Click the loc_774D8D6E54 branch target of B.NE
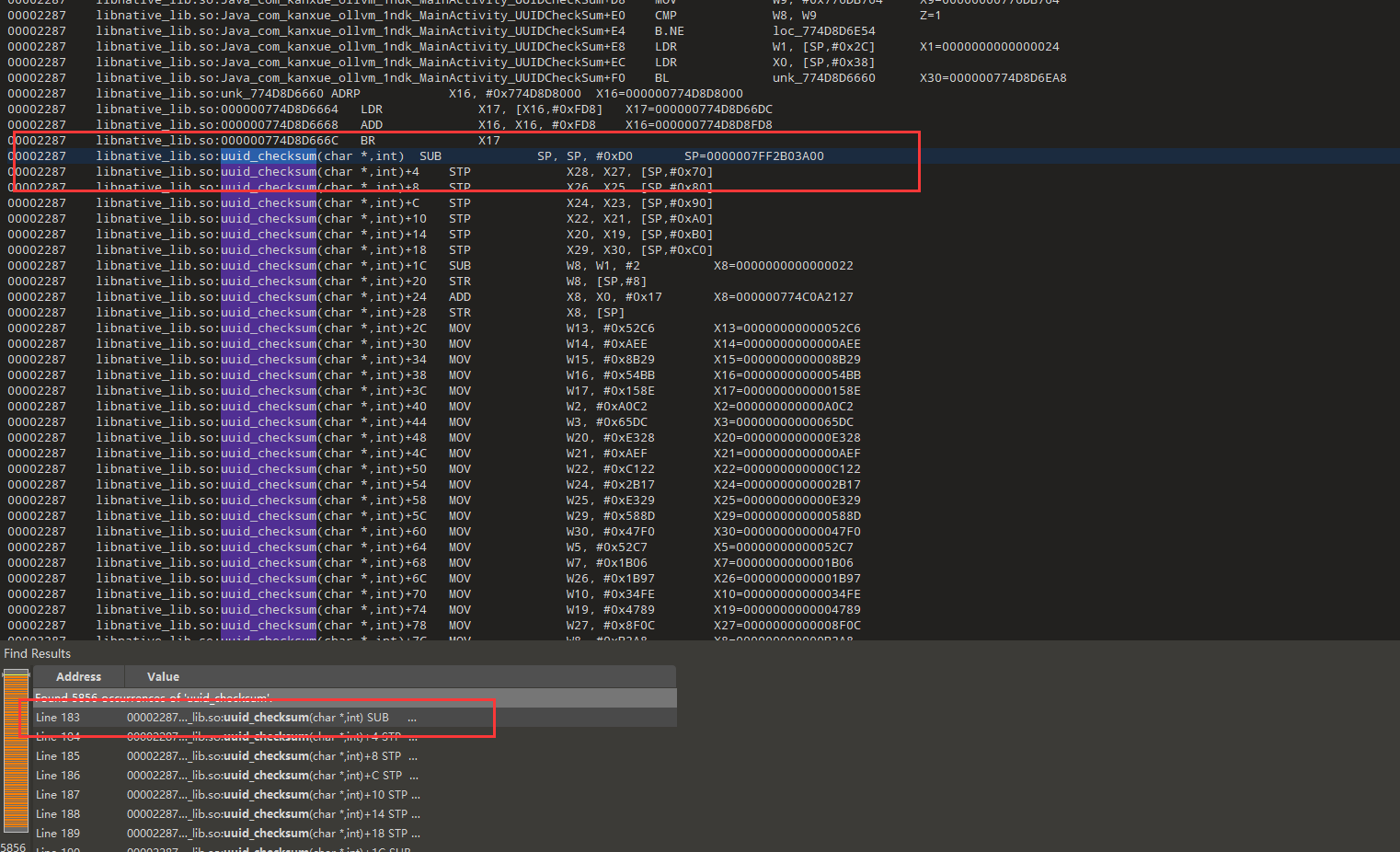 [x=823, y=30]
